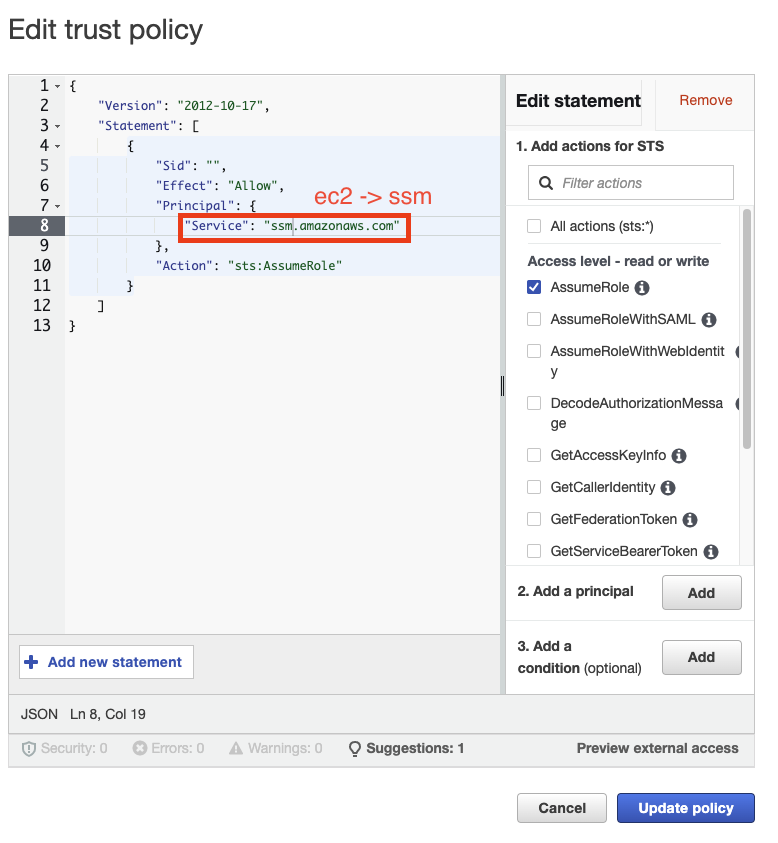Click the "Effect" key on line 6
778x843 pixels.
pos(184,186)
